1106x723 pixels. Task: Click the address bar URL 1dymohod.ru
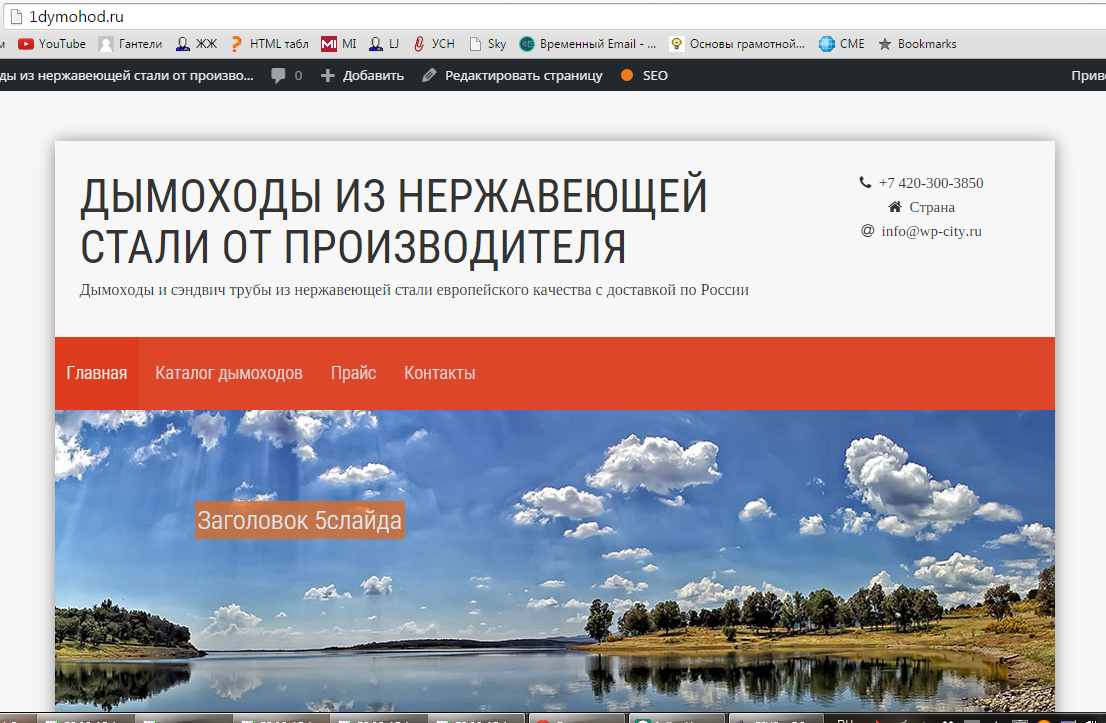pos(76,17)
